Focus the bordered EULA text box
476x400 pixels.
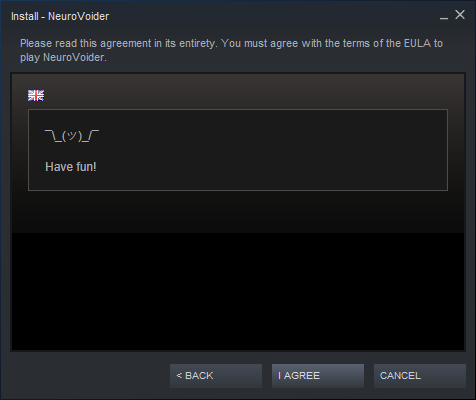[x=238, y=150]
